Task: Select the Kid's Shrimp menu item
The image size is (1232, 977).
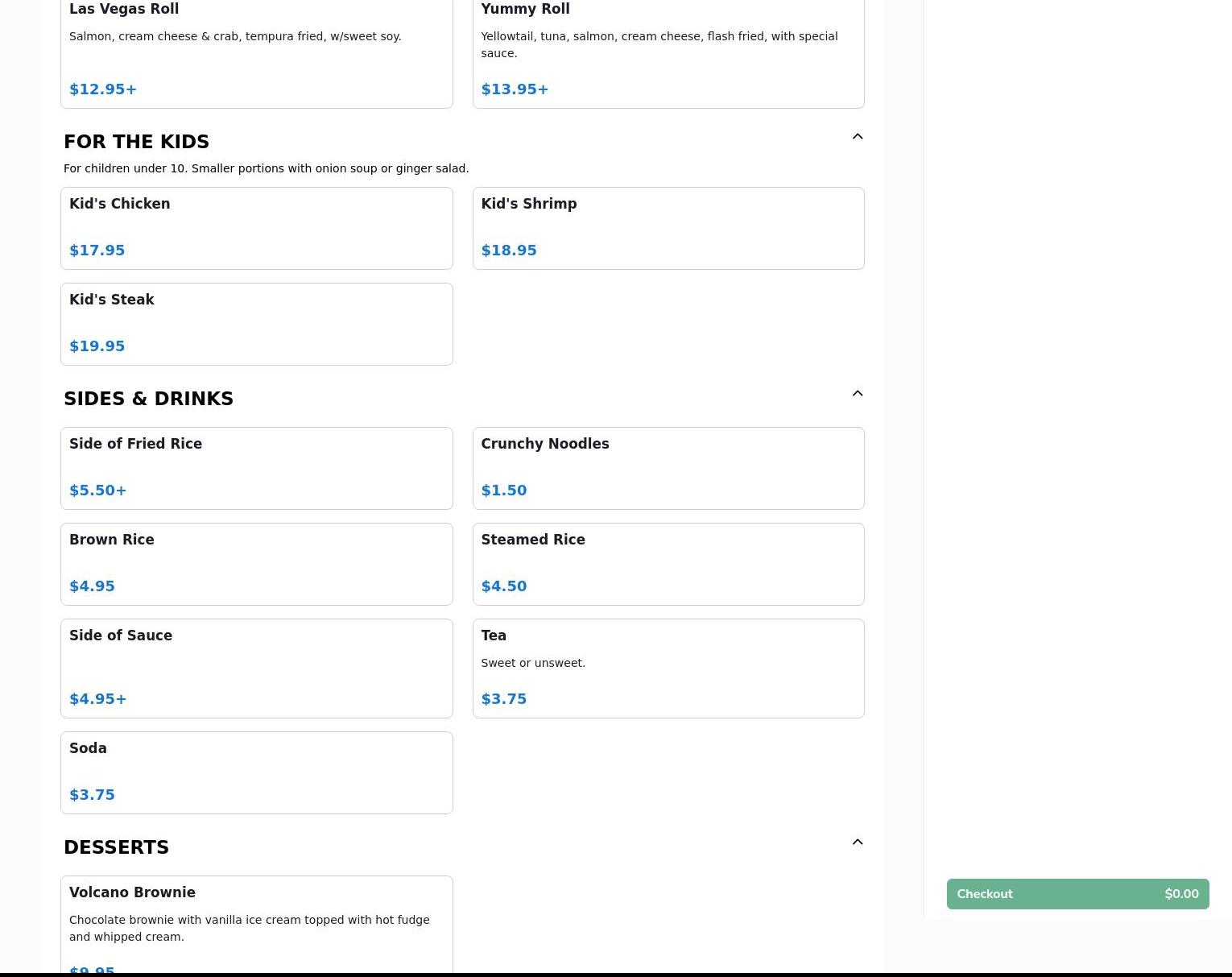Action: (668, 229)
